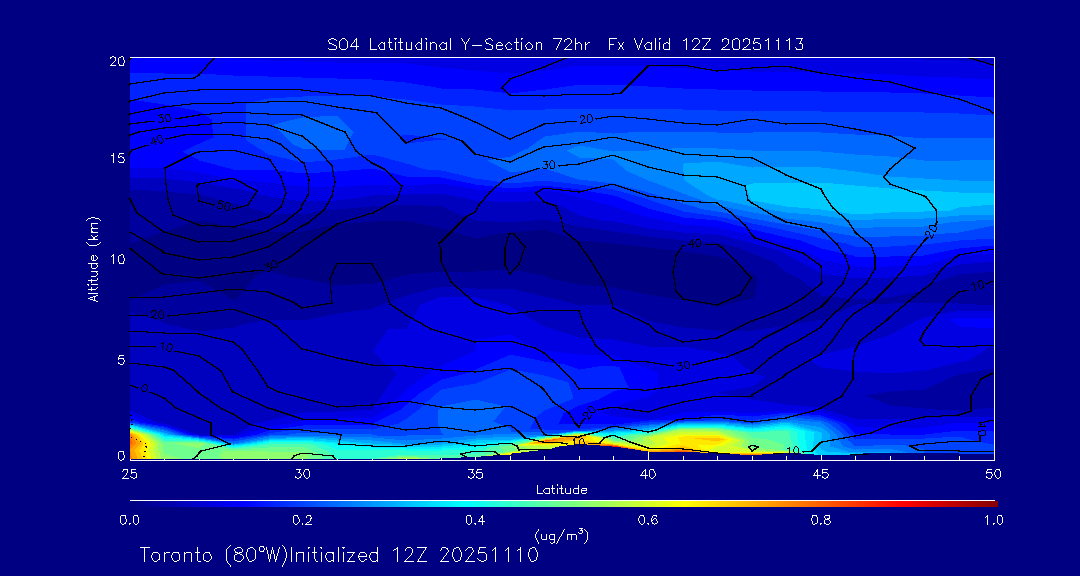Screen dimensions: 1080x576
Task: Click the altitude axis tick "20" at top
Action: [117, 61]
